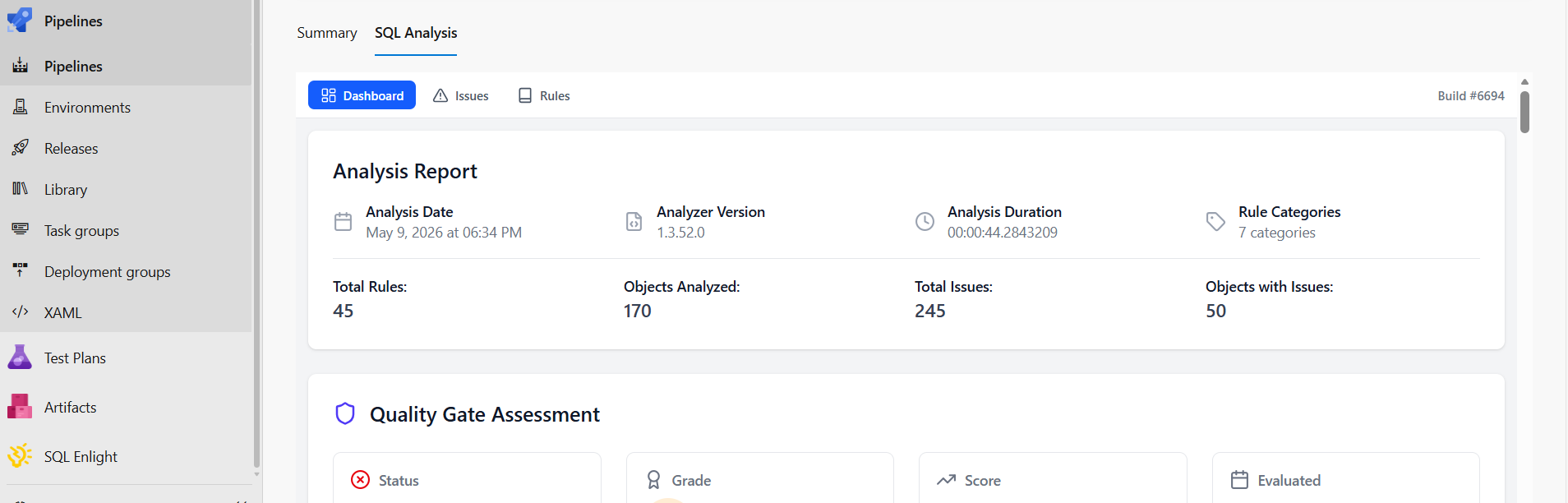
Task: Click the report vertical scrollbar thumb
Action: click(x=1524, y=112)
